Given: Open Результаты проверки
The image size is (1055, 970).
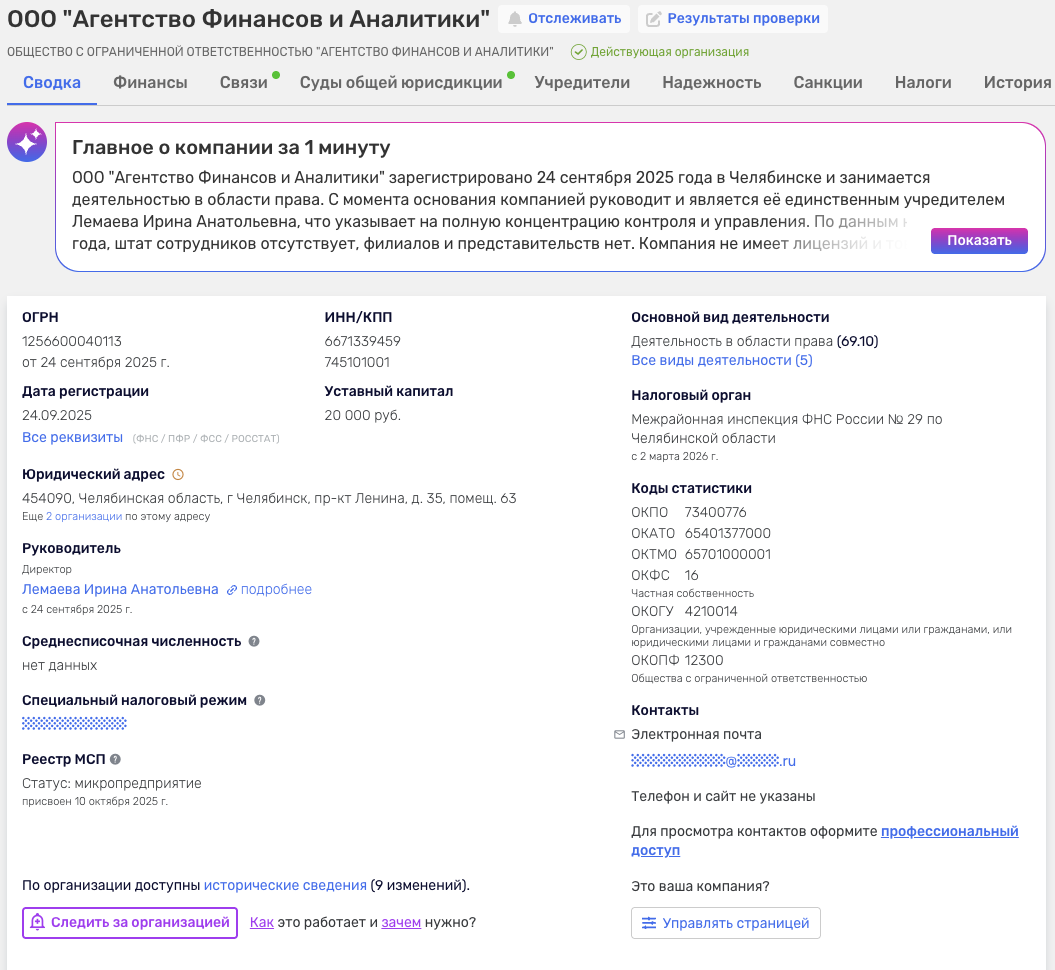Looking at the screenshot, I should [x=733, y=19].
